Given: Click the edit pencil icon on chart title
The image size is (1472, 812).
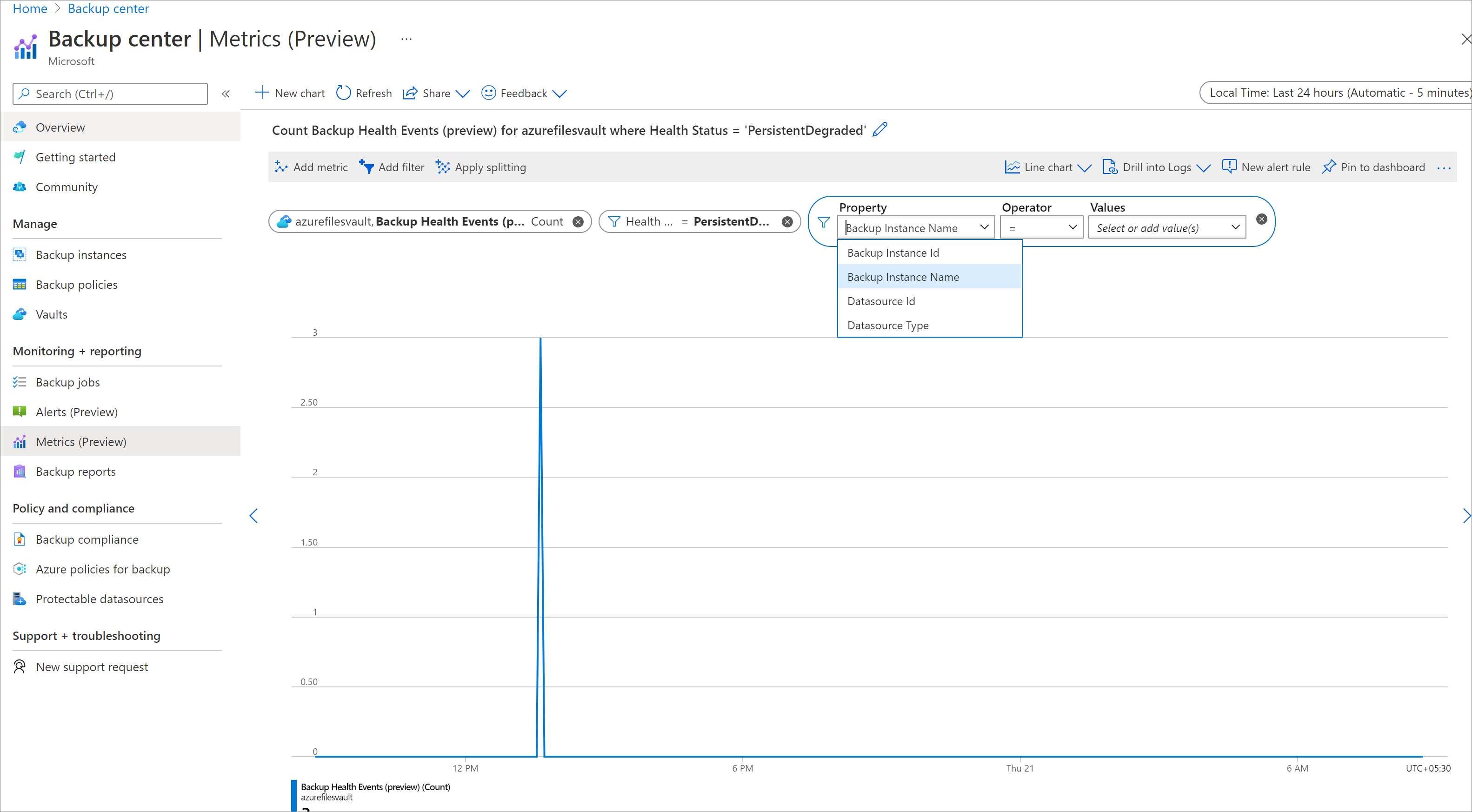Looking at the screenshot, I should [879, 130].
